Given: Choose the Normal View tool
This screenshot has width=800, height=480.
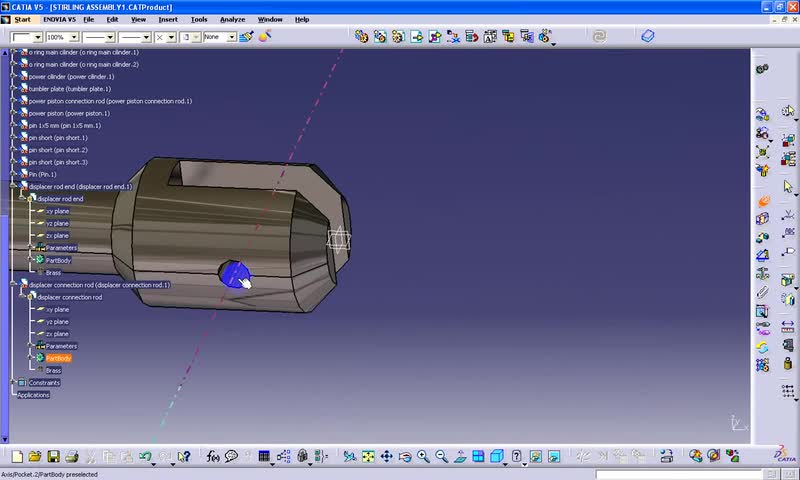Looking at the screenshot, I should point(460,456).
